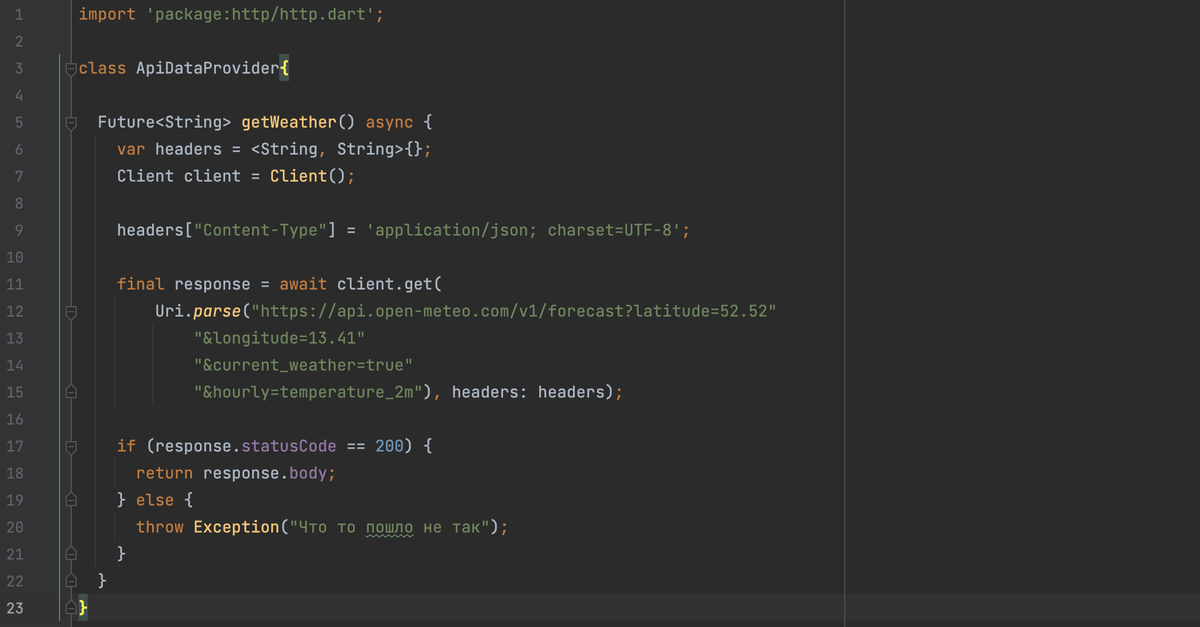Click the "Content-Type" string key
This screenshot has height=627, width=1200.
tap(260, 230)
